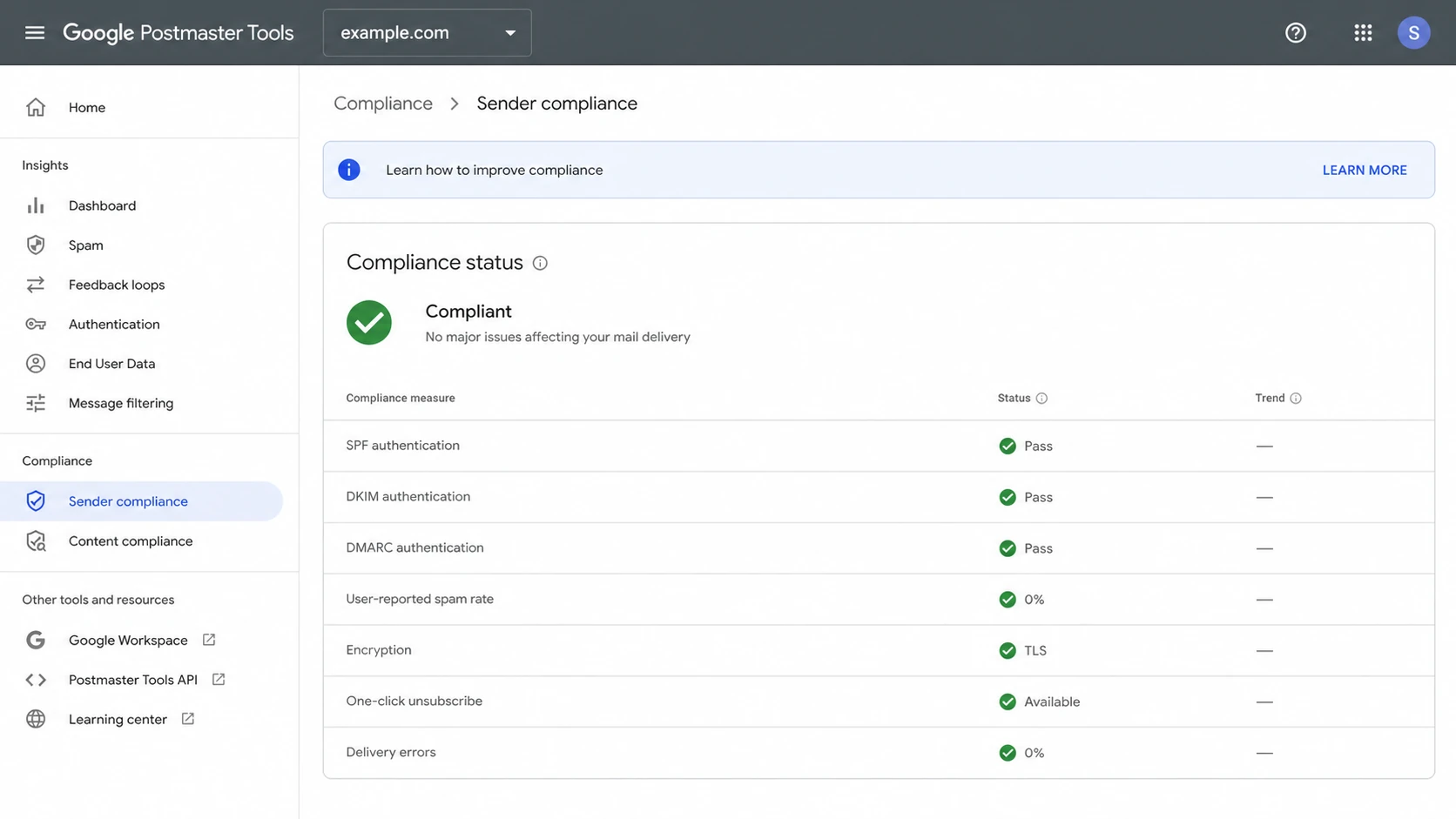The image size is (1456, 819).
Task: Click the info icon next to Status header
Action: (1041, 399)
